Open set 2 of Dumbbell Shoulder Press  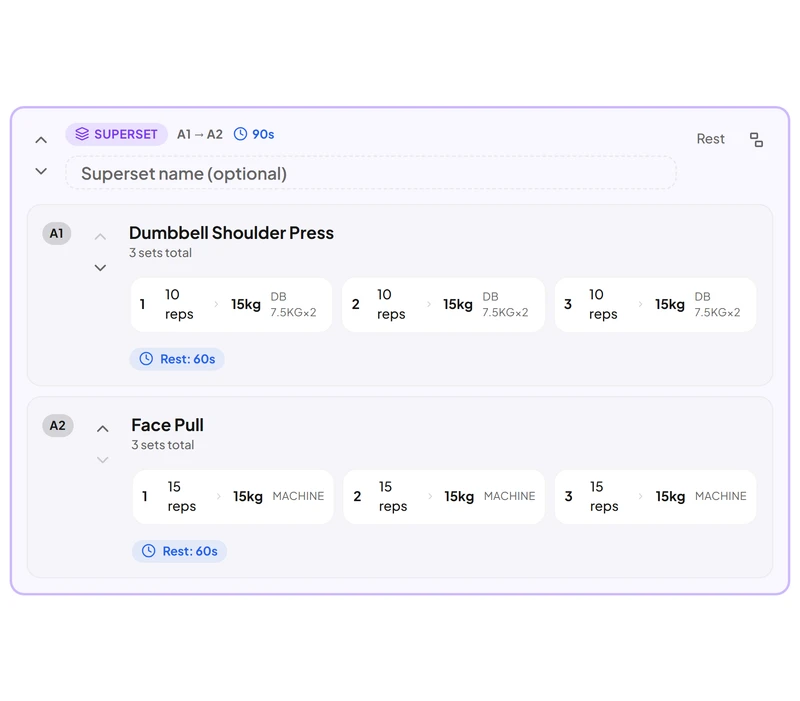click(443, 305)
